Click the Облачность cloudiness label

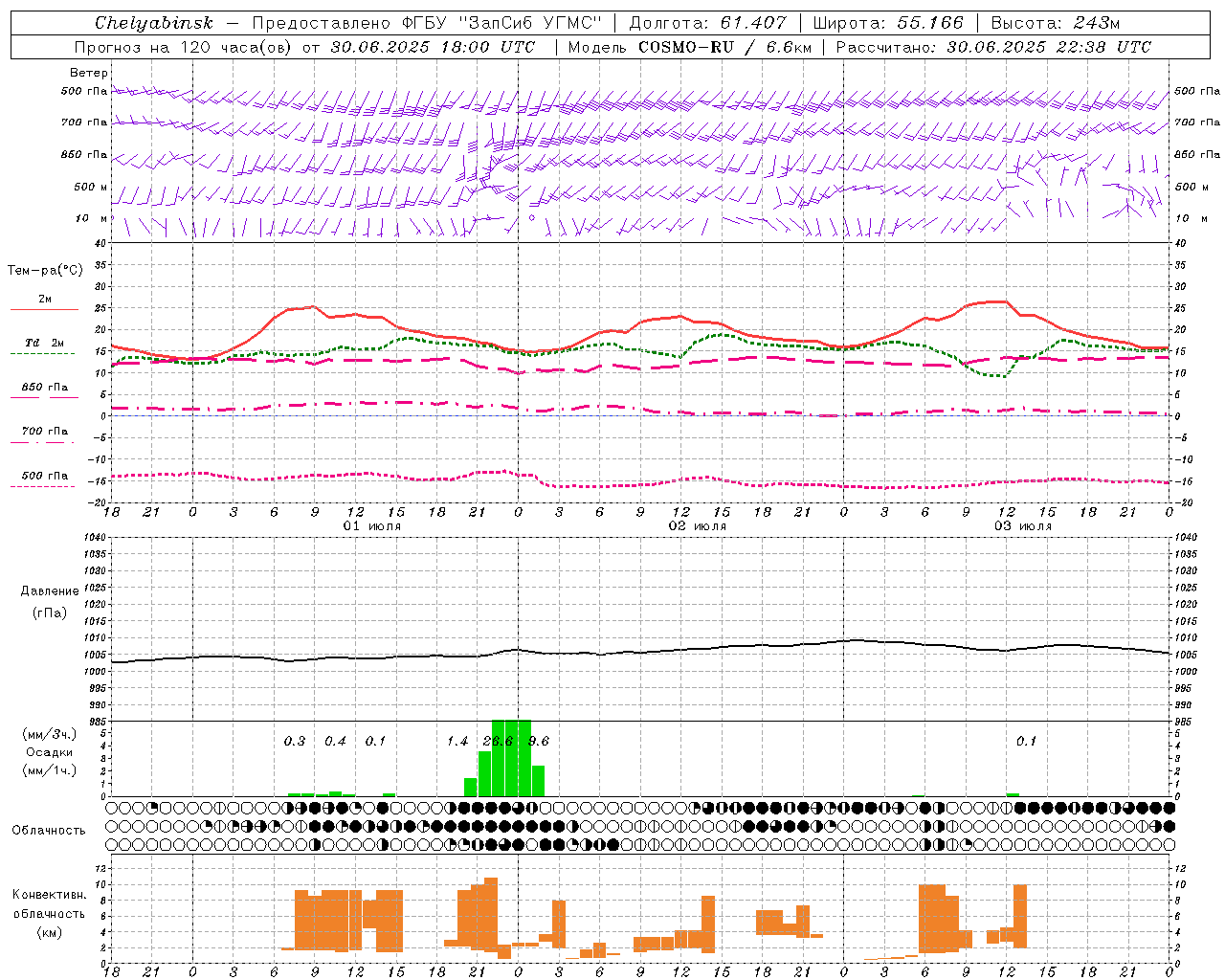click(x=49, y=831)
